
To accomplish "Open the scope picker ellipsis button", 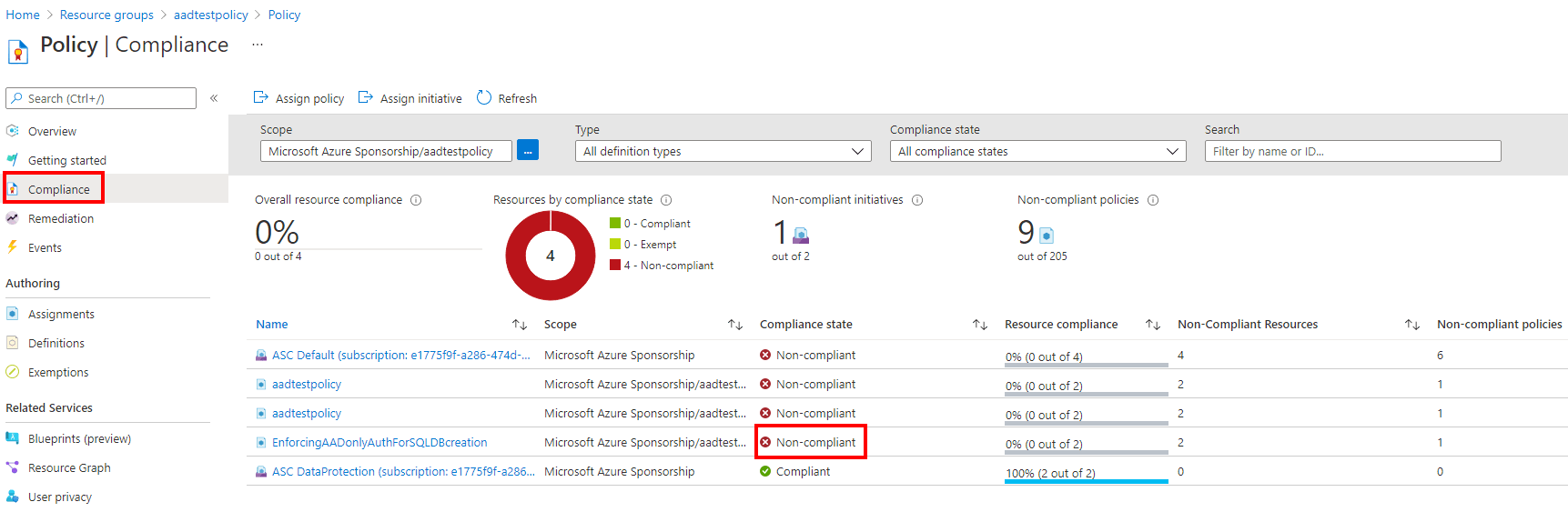I will (x=528, y=151).
